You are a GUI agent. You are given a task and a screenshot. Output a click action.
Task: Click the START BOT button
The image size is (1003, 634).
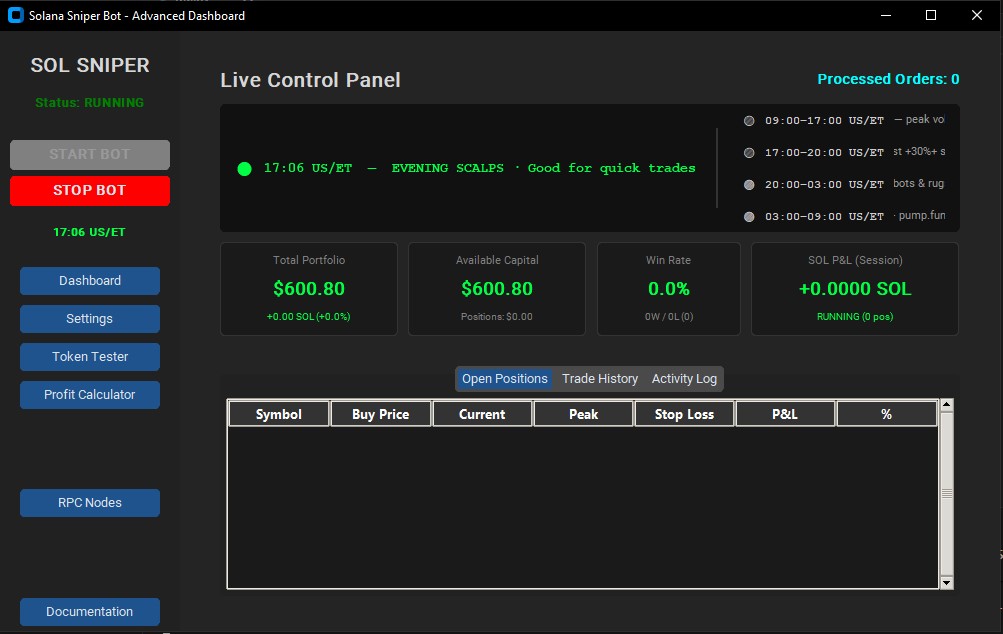(x=89, y=154)
